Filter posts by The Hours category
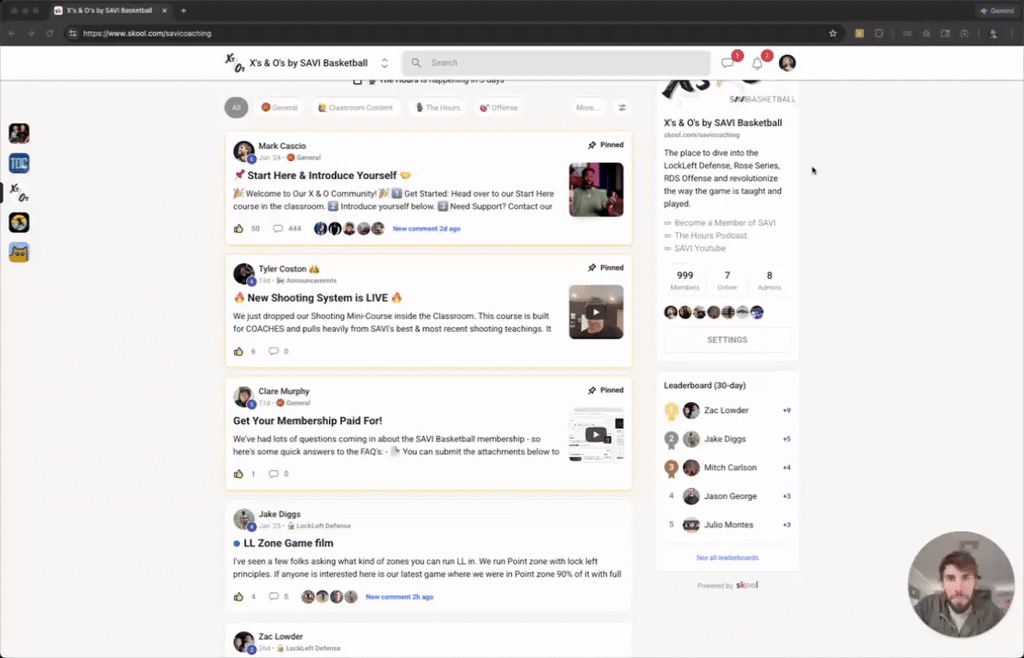1024x658 pixels. [438, 108]
